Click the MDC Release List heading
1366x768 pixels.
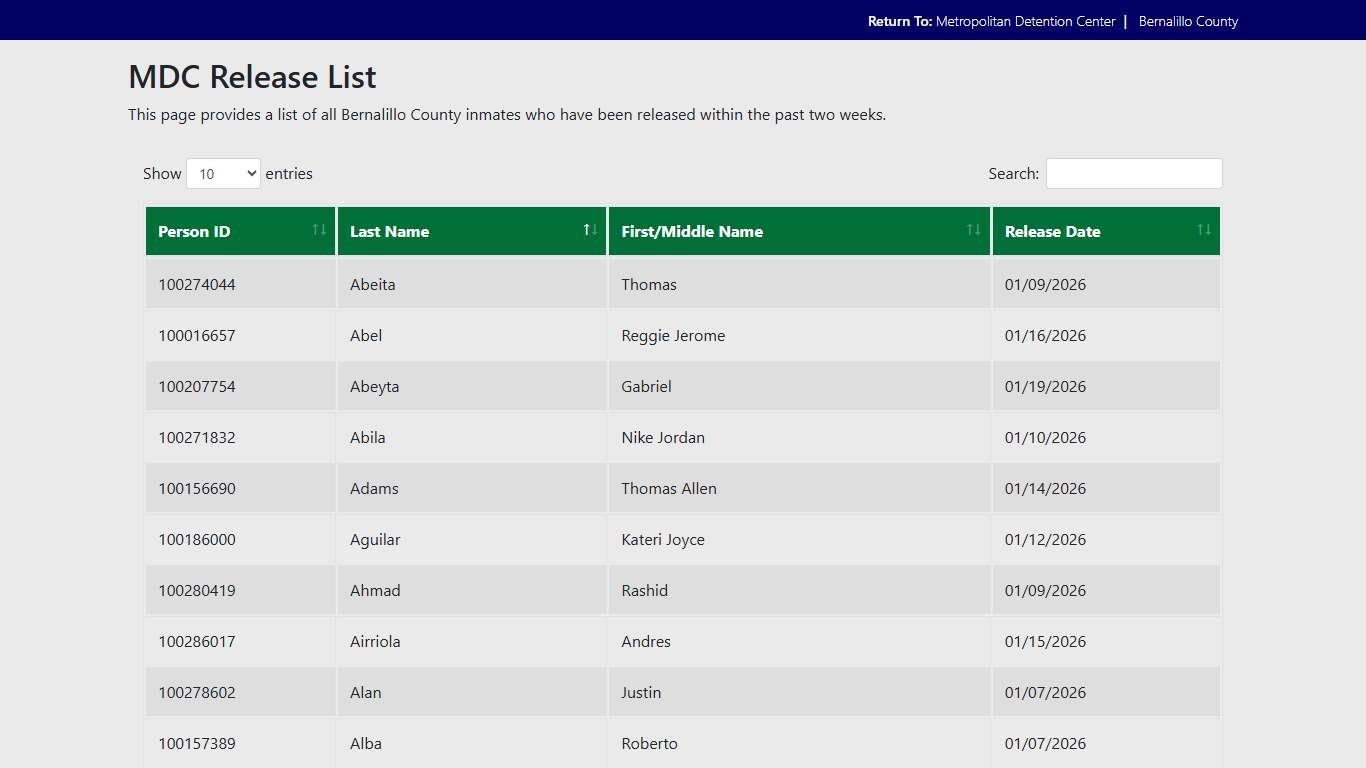click(251, 77)
